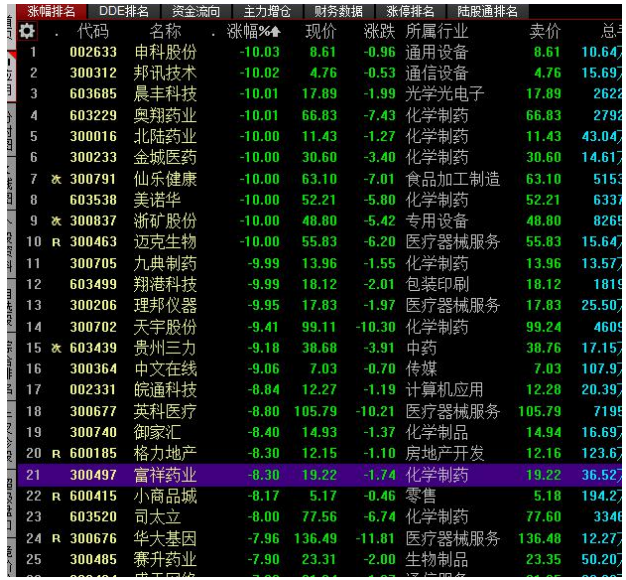Click the 房地产开发 industry cell

[445, 453]
